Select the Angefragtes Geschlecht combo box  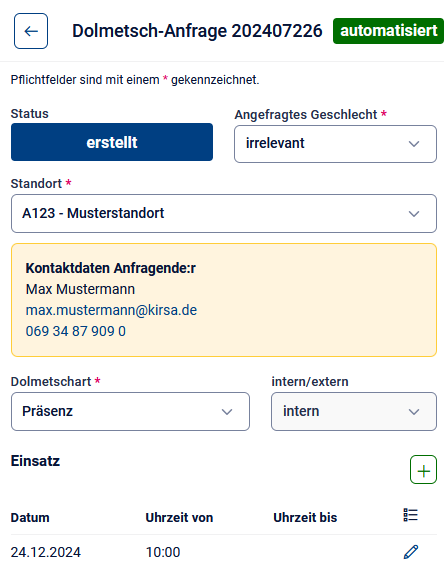pyautogui.click(x=335, y=144)
